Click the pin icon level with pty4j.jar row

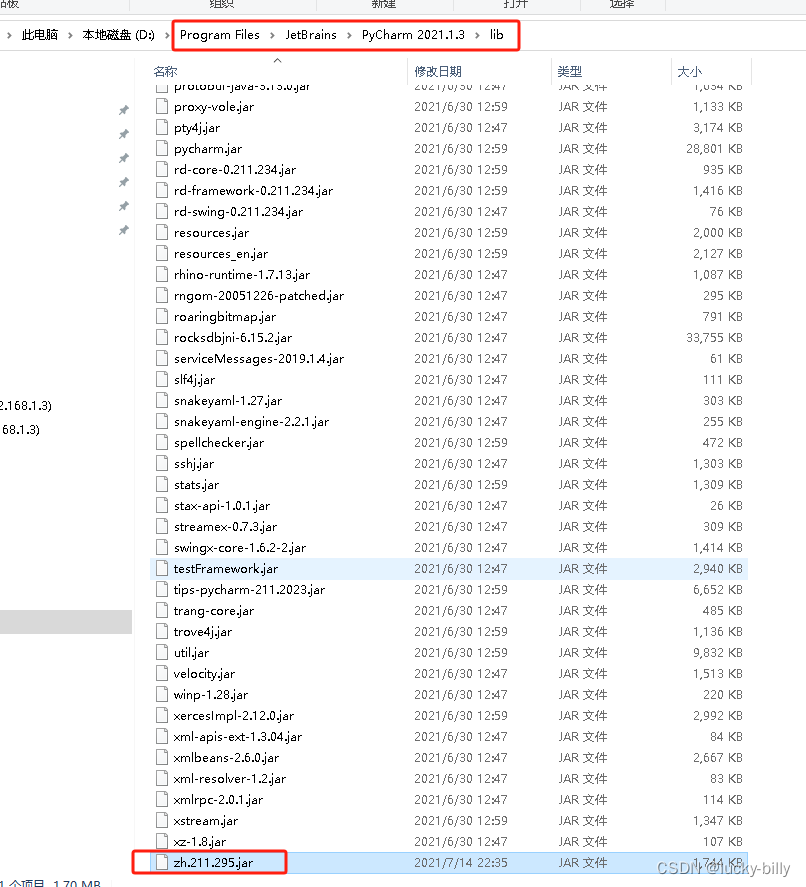pos(123,134)
